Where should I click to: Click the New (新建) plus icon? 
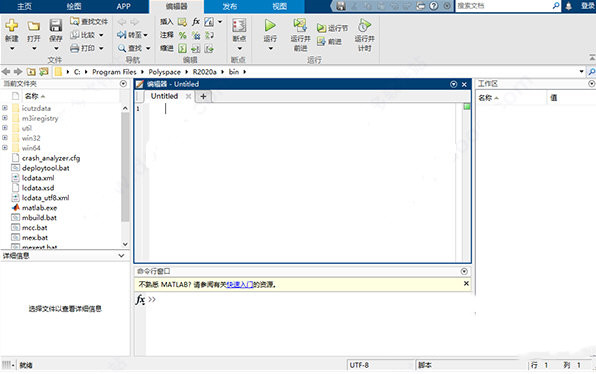point(12,25)
